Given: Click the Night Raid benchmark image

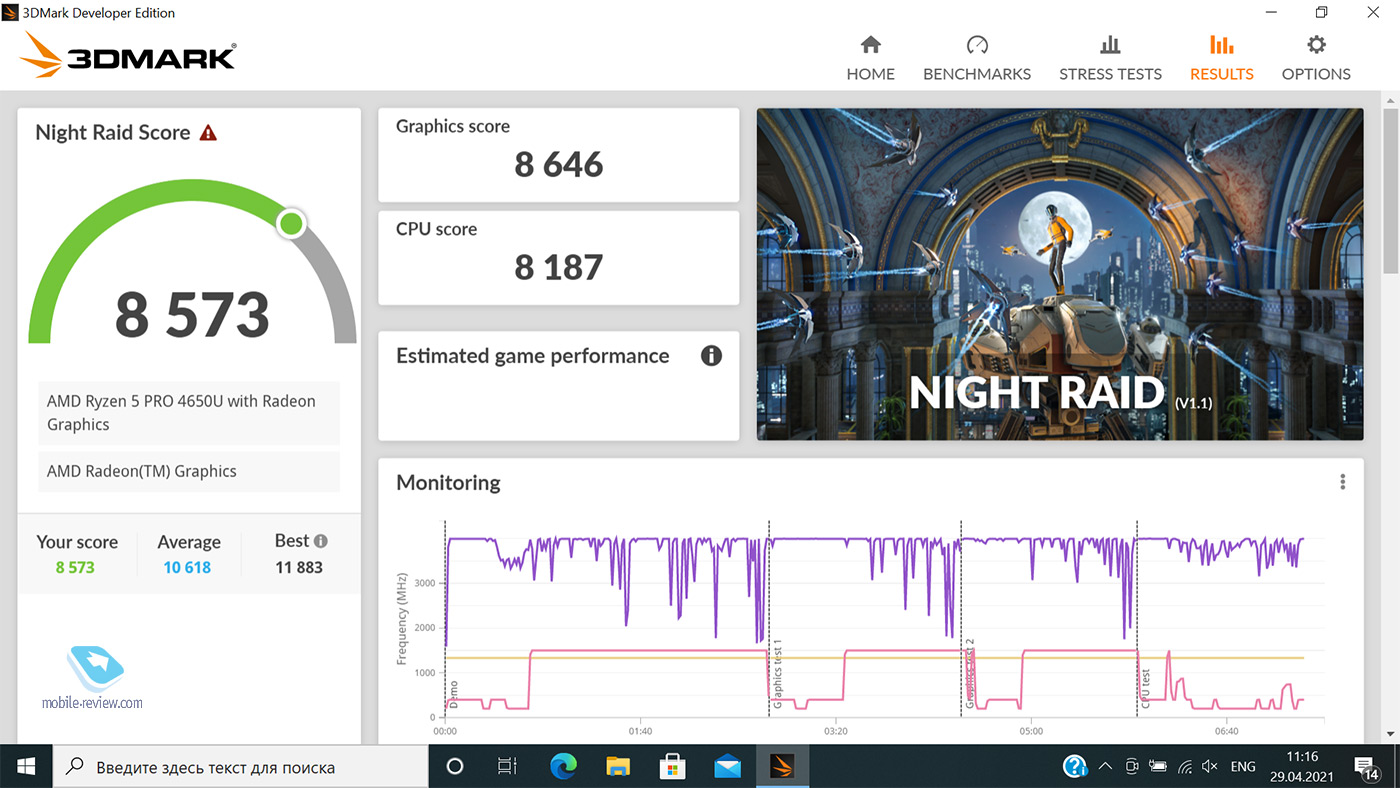Looking at the screenshot, I should (x=1059, y=274).
